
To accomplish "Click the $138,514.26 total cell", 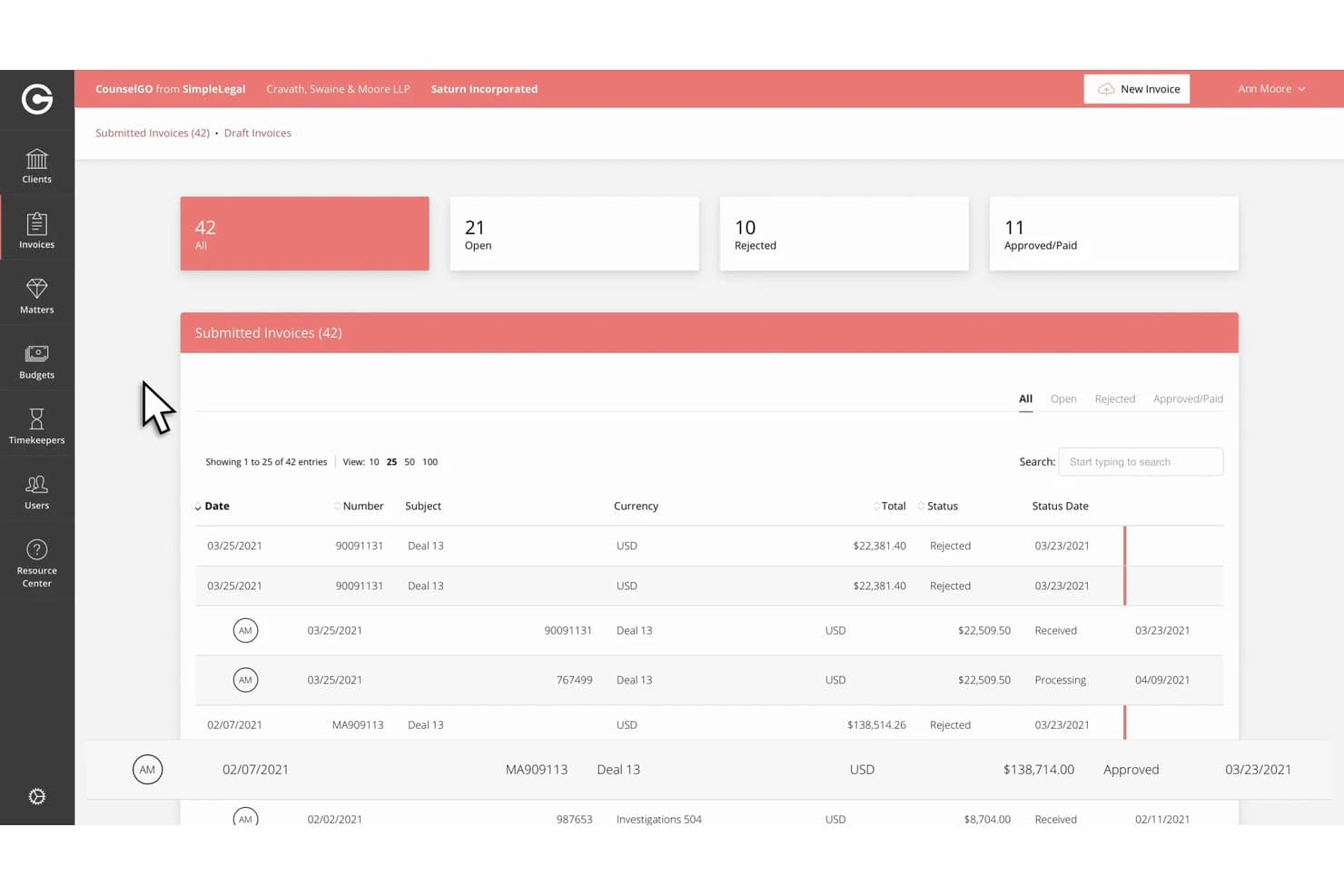I will (x=876, y=724).
